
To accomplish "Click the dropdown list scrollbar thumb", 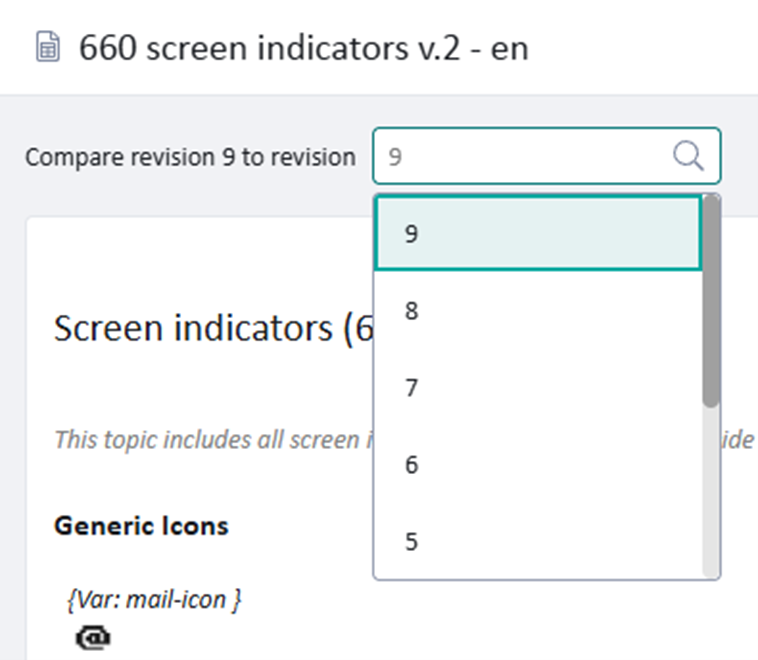I will 711,300.
